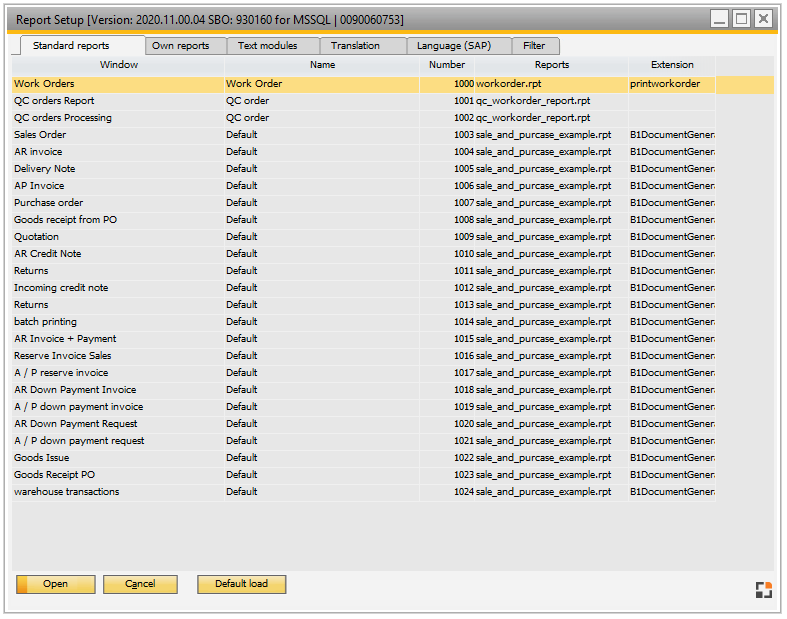
Task: Minimize the Report Setup window
Action: point(720,19)
